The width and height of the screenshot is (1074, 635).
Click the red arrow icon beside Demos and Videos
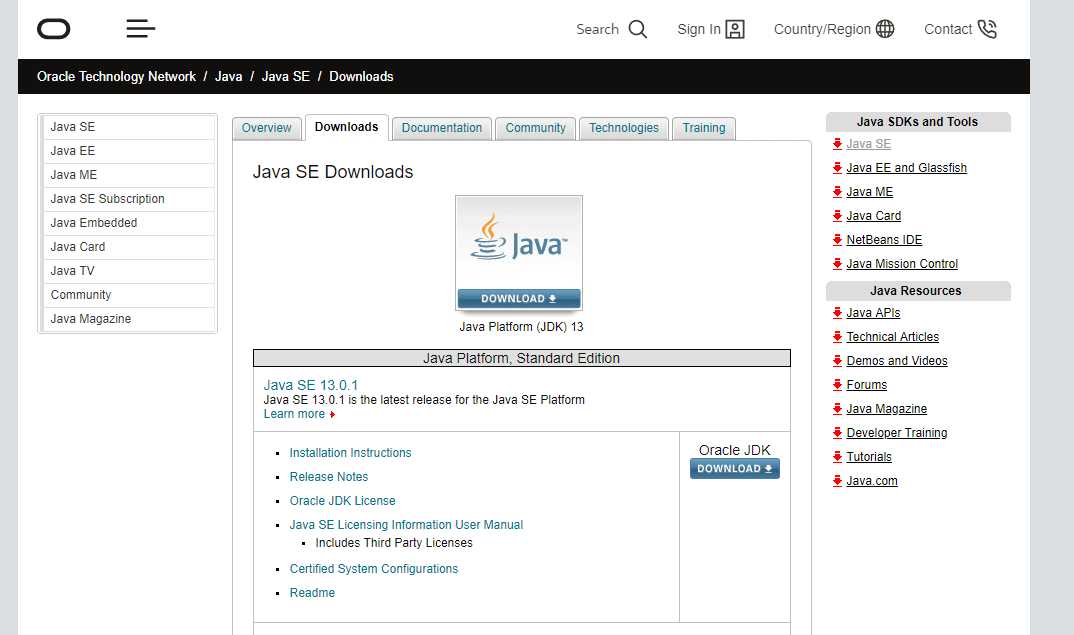tap(837, 361)
